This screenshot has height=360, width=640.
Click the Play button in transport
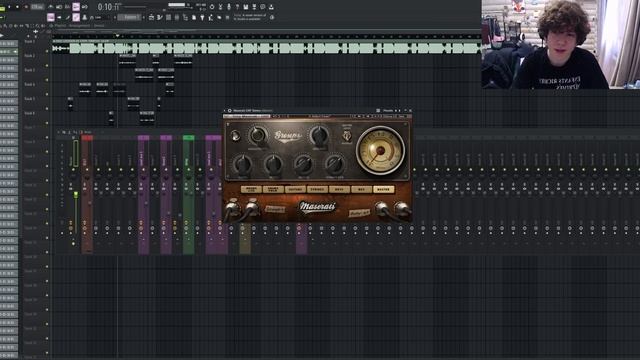click(9, 7)
